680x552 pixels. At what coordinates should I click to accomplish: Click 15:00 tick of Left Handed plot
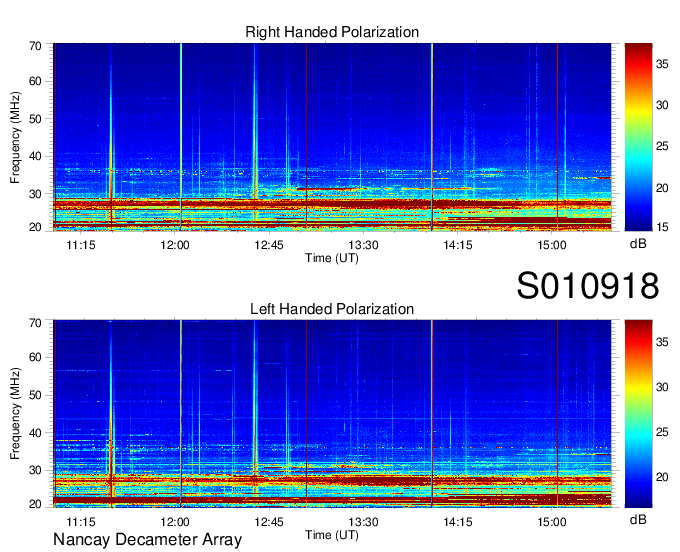(552, 522)
